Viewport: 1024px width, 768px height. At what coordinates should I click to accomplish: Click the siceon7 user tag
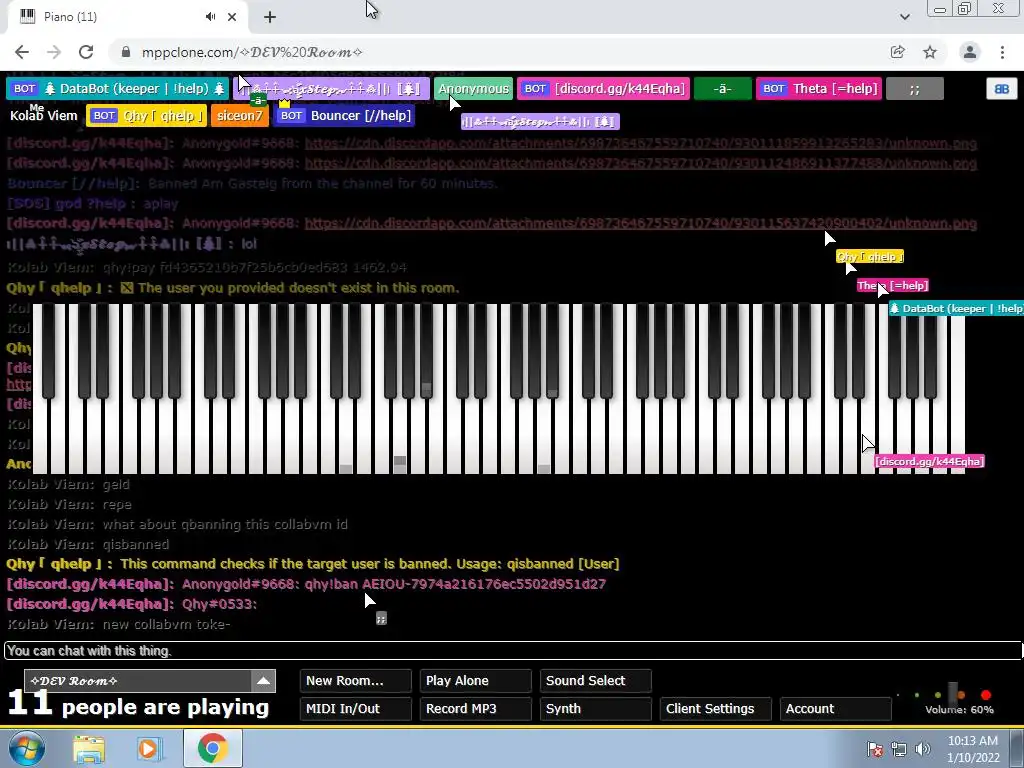coord(240,116)
